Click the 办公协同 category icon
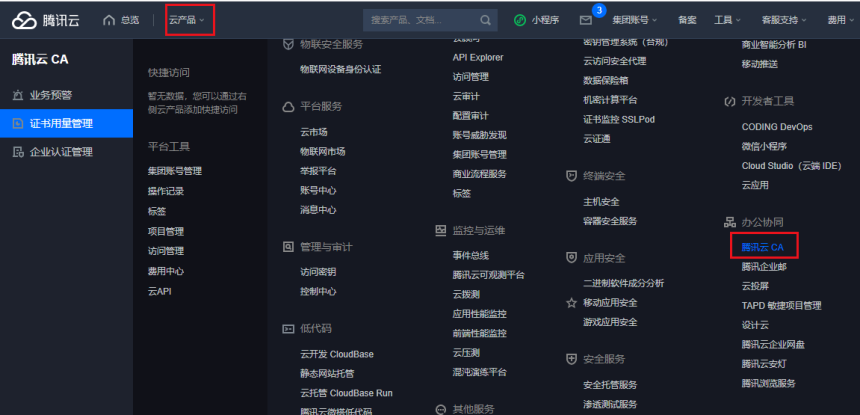Viewport: 860px width, 415px height. (x=729, y=222)
